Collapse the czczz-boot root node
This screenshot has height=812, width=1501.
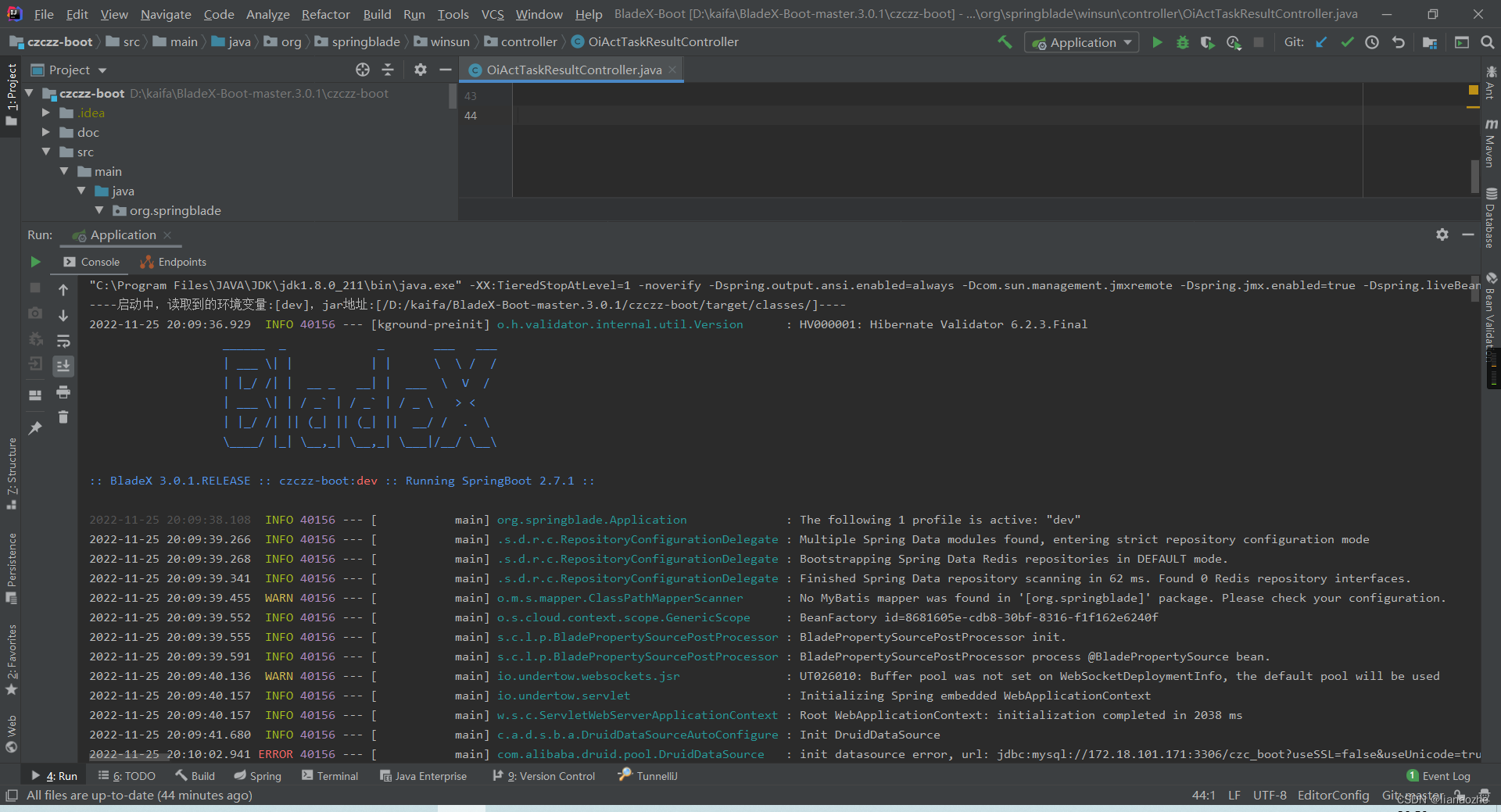(29, 93)
